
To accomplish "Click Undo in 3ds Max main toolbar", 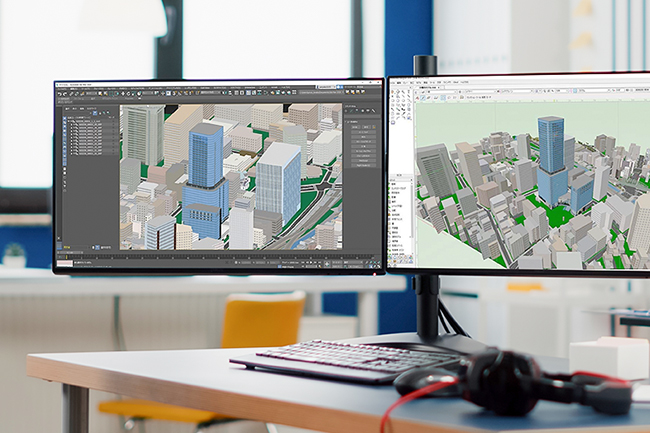I will click(60, 94).
